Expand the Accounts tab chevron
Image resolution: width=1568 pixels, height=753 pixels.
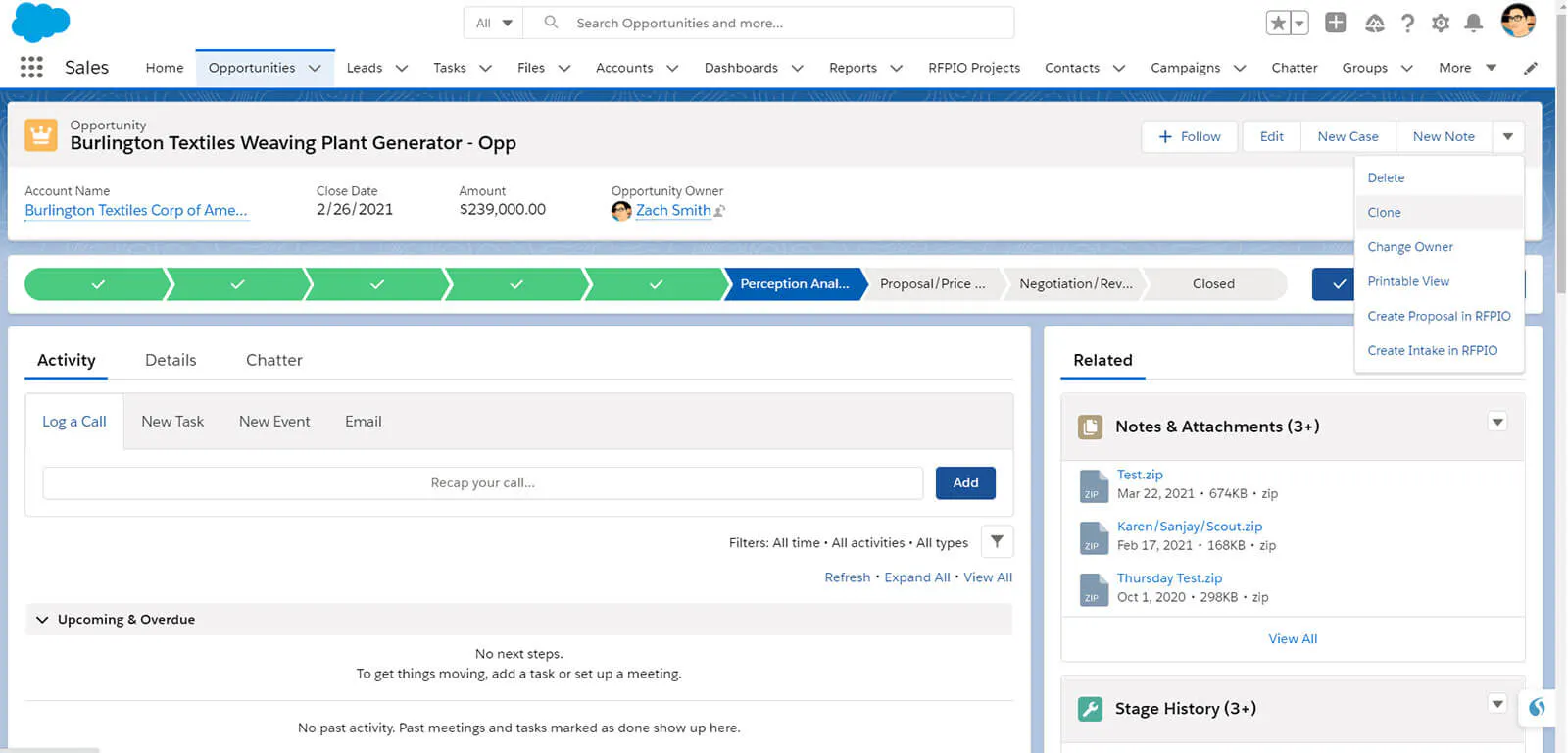(672, 68)
